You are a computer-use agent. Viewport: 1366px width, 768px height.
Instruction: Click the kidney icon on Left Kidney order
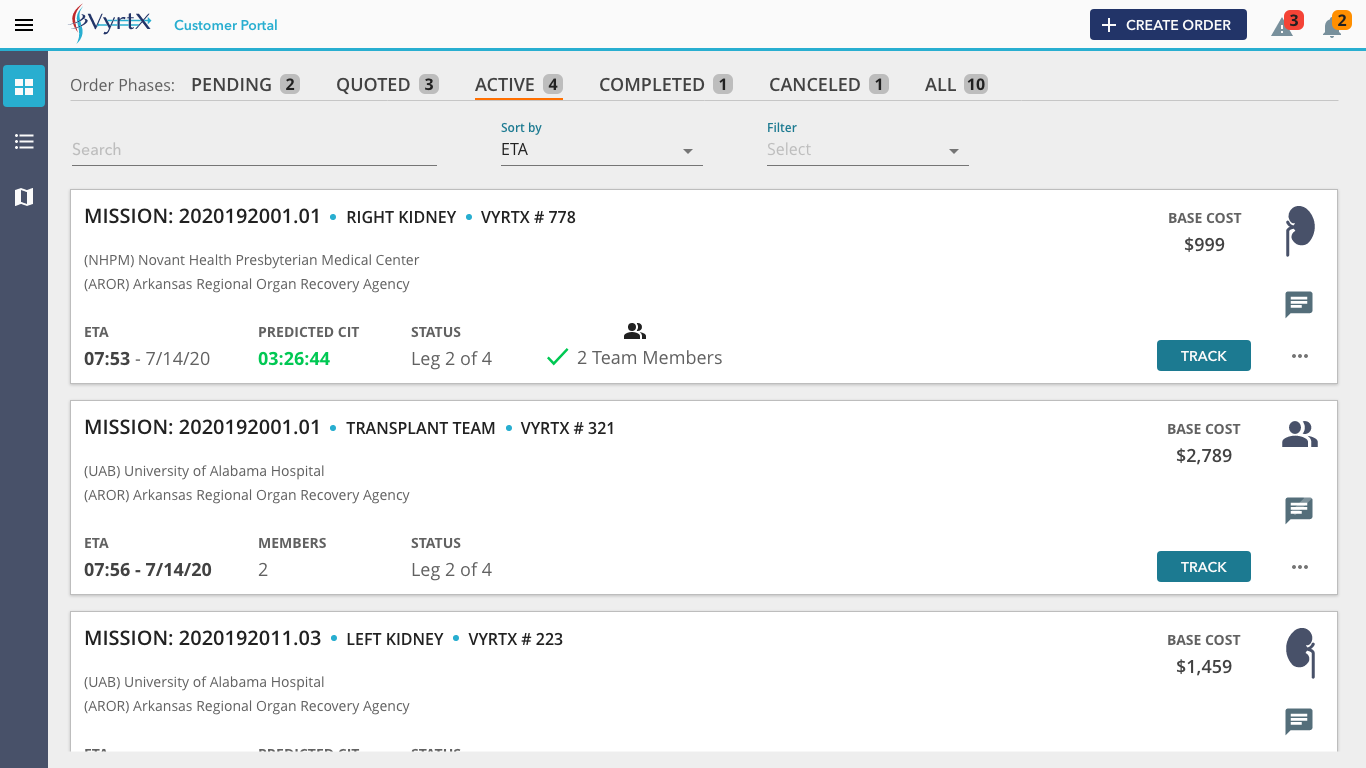(x=1300, y=653)
